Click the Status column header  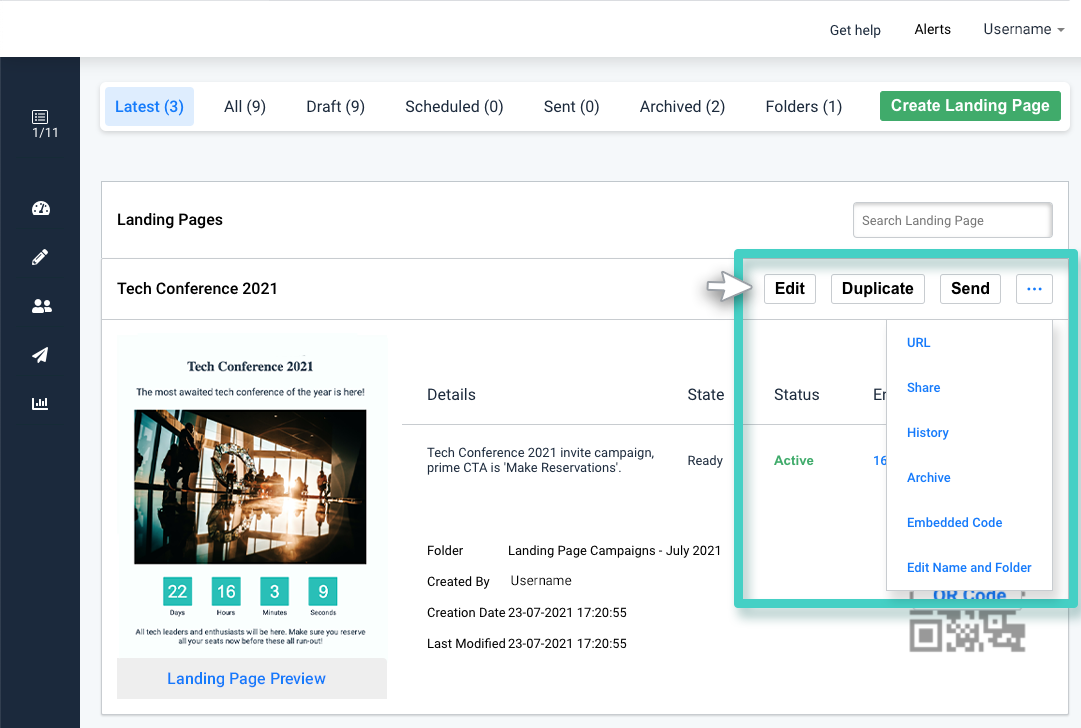click(x=796, y=394)
